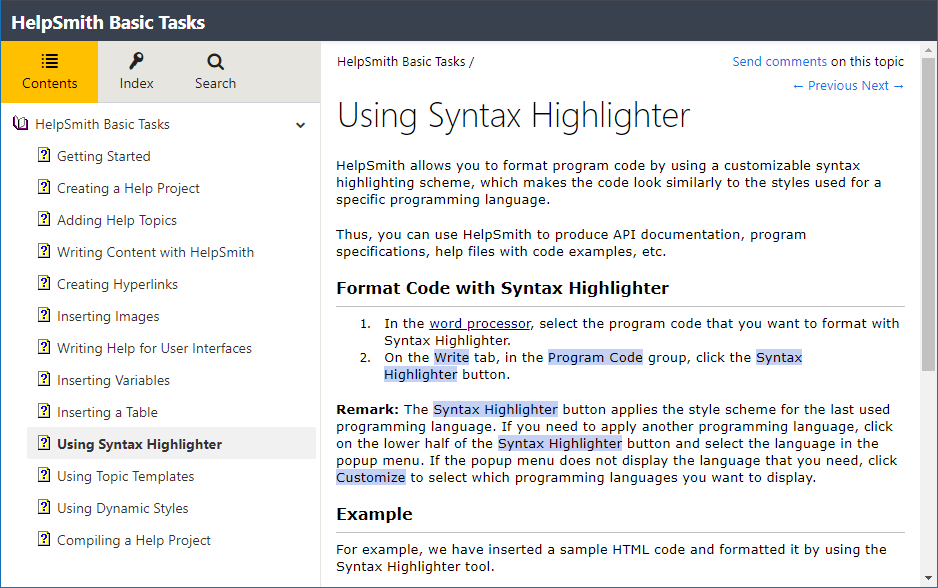Image resolution: width=938 pixels, height=588 pixels.
Task: Click the HelpSmith Basic Tasks title bar text
Action: click(108, 23)
